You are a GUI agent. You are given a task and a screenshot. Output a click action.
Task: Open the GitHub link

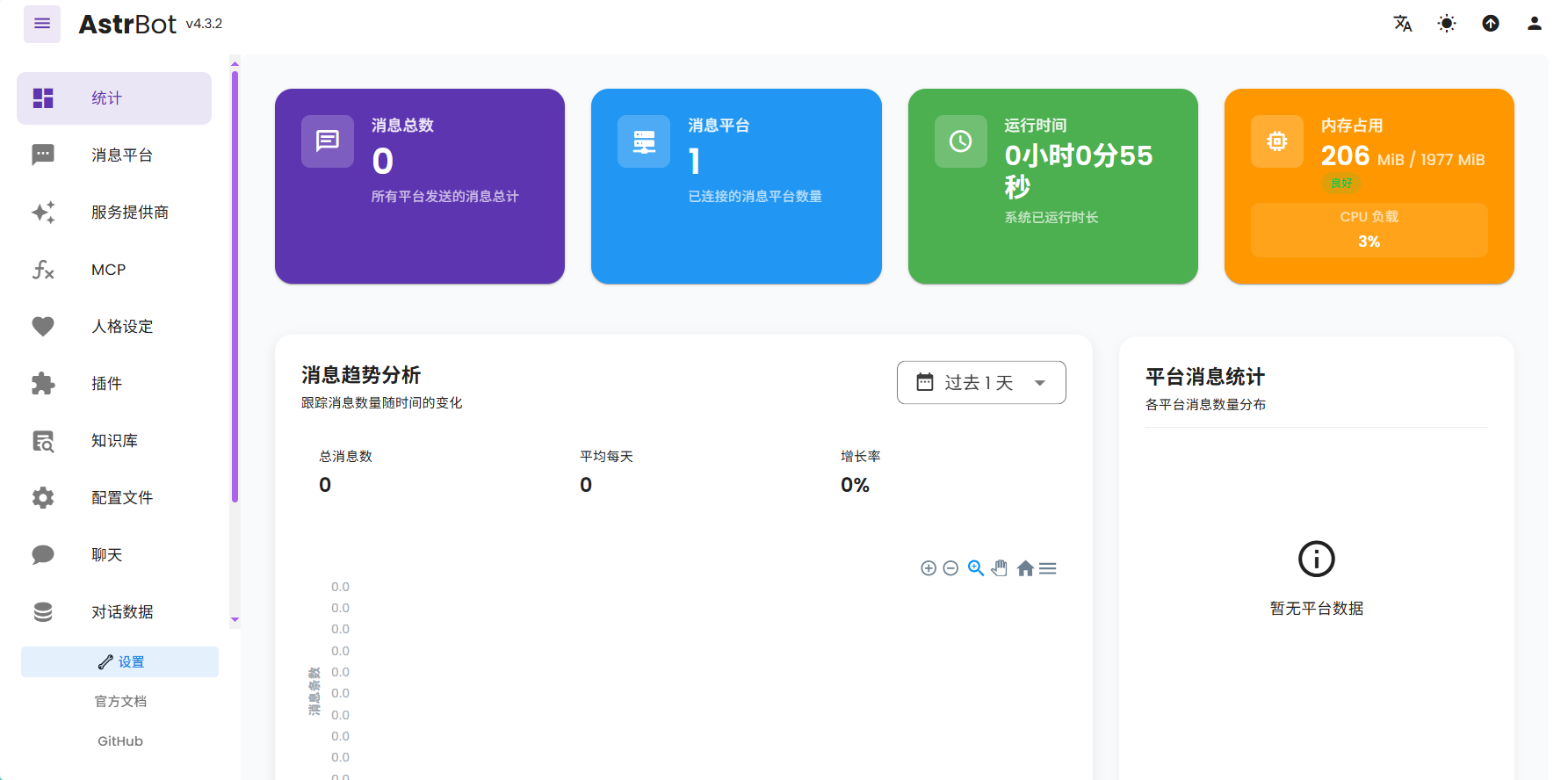(x=120, y=741)
